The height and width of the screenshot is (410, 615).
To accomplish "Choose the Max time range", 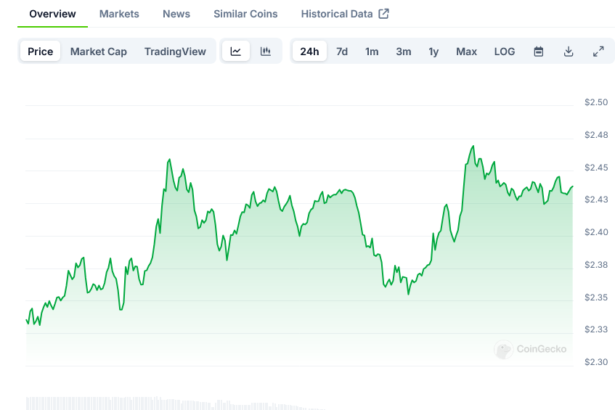I will point(466,52).
